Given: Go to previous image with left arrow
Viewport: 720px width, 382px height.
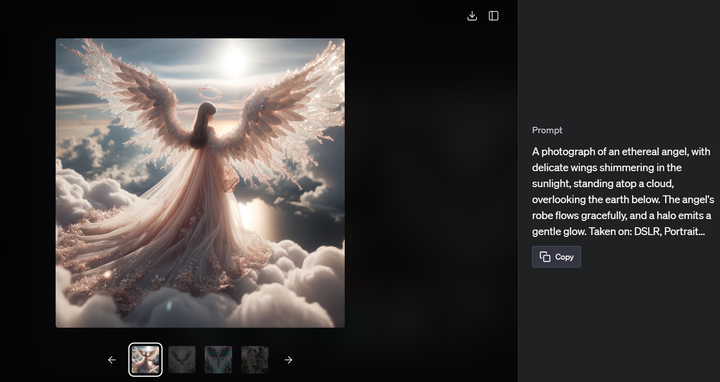Looking at the screenshot, I should pyautogui.click(x=112, y=360).
